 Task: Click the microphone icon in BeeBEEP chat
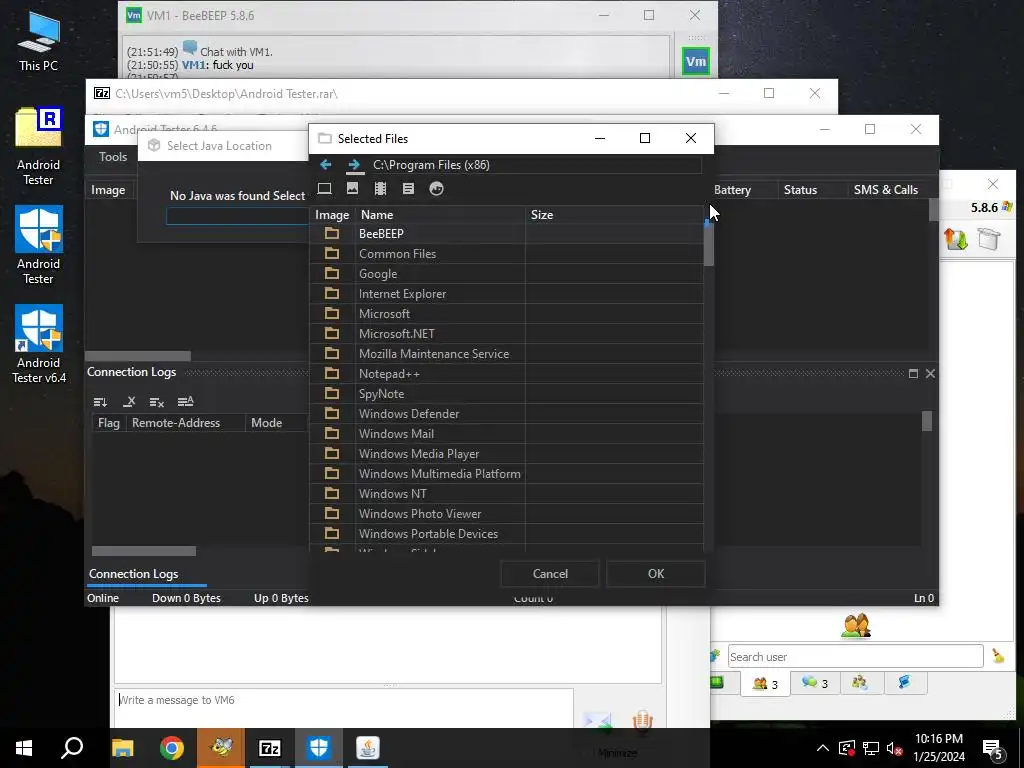[643, 721]
